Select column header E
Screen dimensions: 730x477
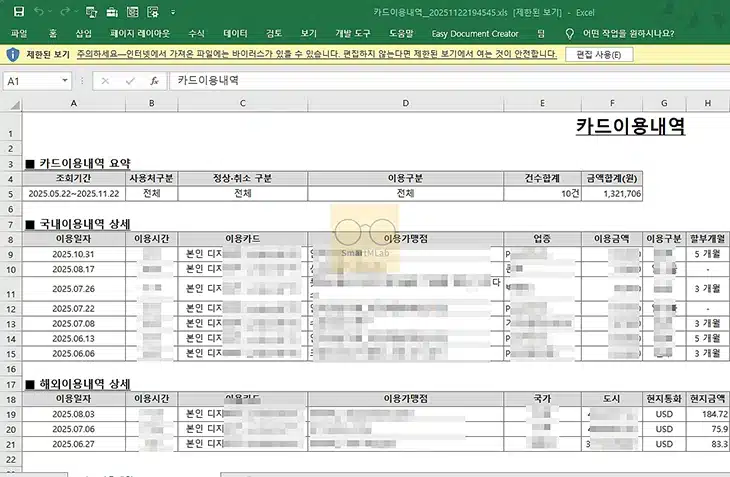pyautogui.click(x=542, y=104)
